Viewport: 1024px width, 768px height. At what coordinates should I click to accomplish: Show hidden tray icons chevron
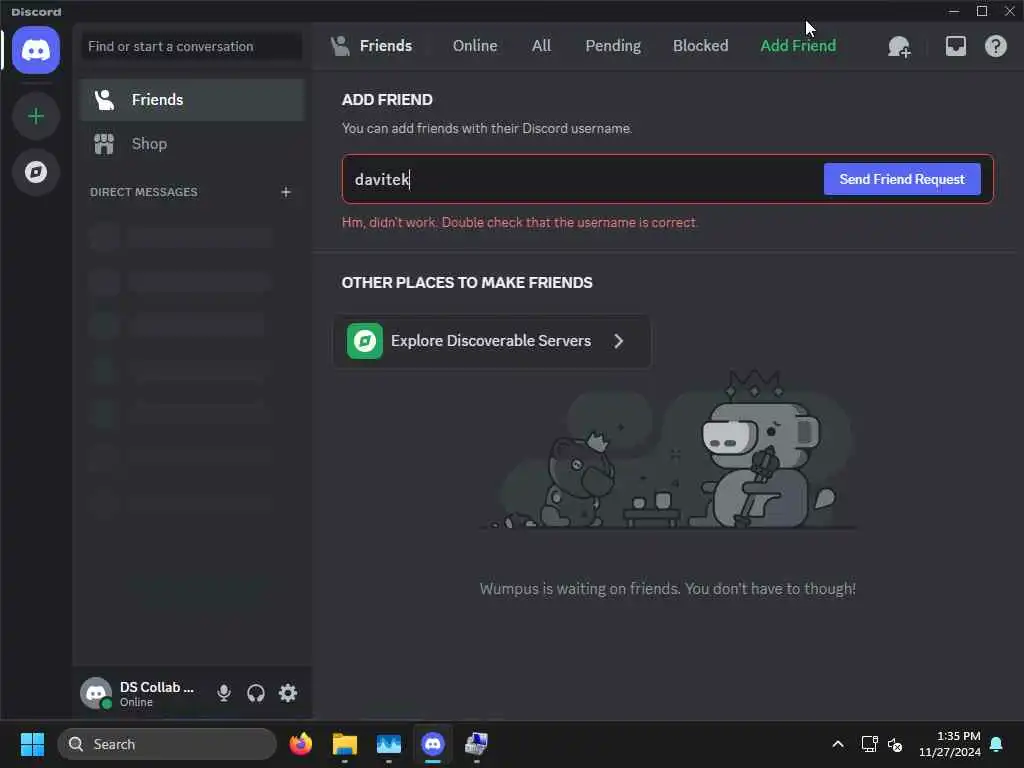coord(838,744)
